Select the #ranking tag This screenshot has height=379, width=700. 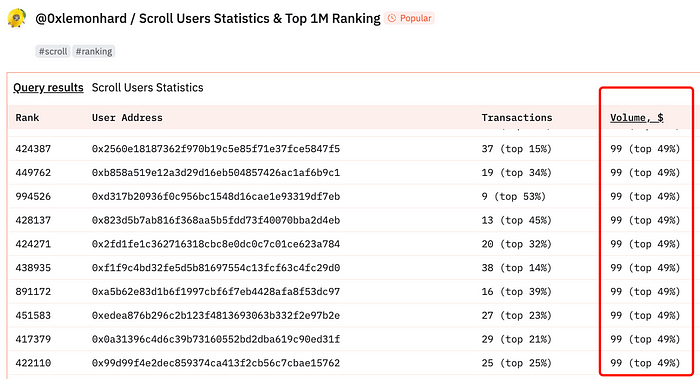[x=94, y=51]
